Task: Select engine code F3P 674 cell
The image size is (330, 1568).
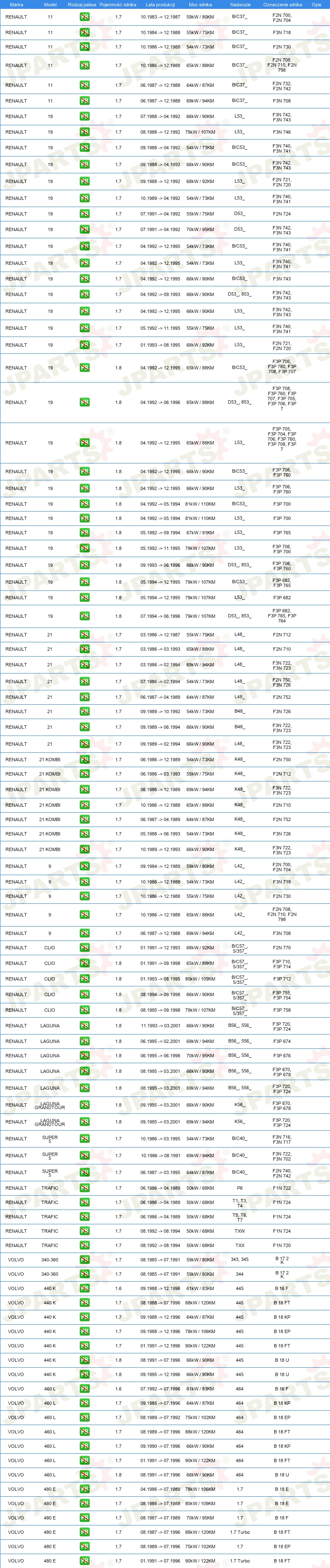Action: pos(282,1042)
